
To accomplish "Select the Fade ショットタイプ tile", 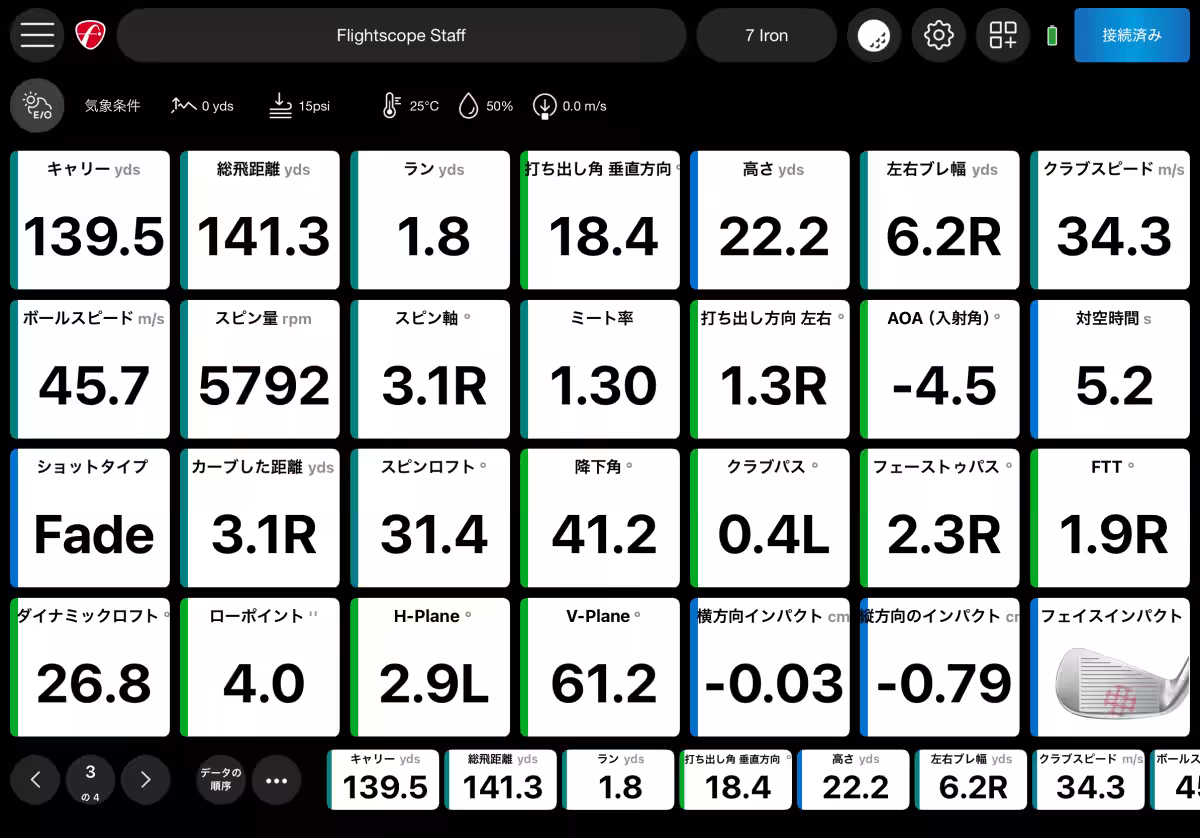I will (x=94, y=518).
